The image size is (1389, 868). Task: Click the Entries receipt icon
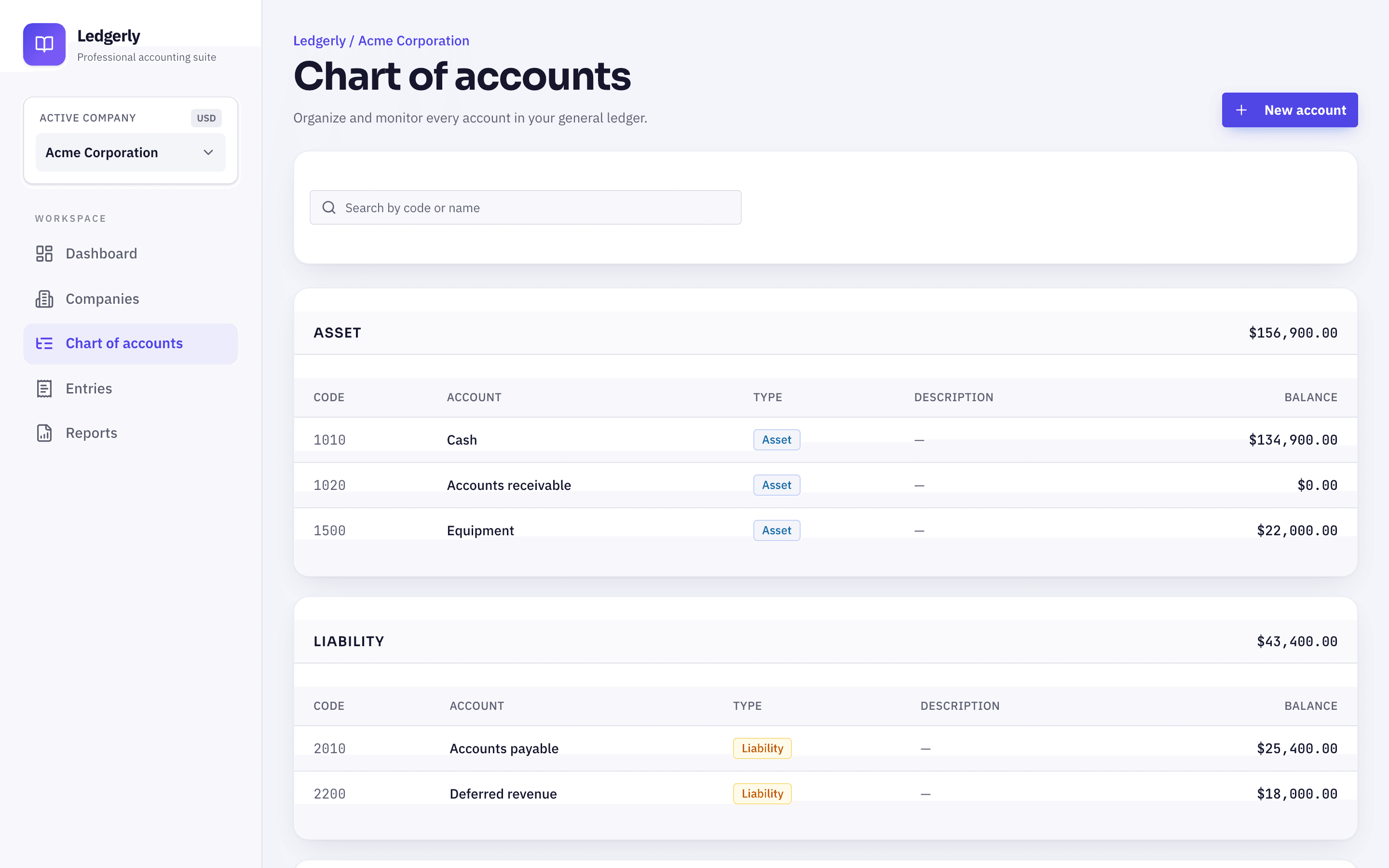pos(44,389)
